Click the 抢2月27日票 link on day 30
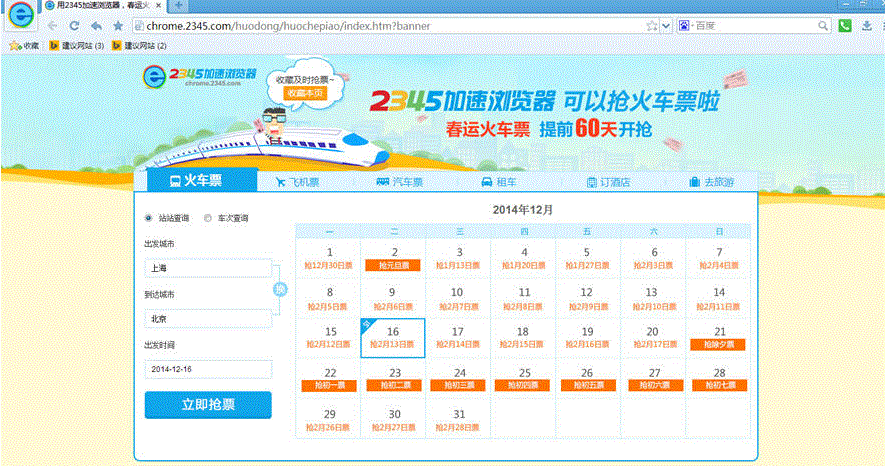 pos(393,428)
